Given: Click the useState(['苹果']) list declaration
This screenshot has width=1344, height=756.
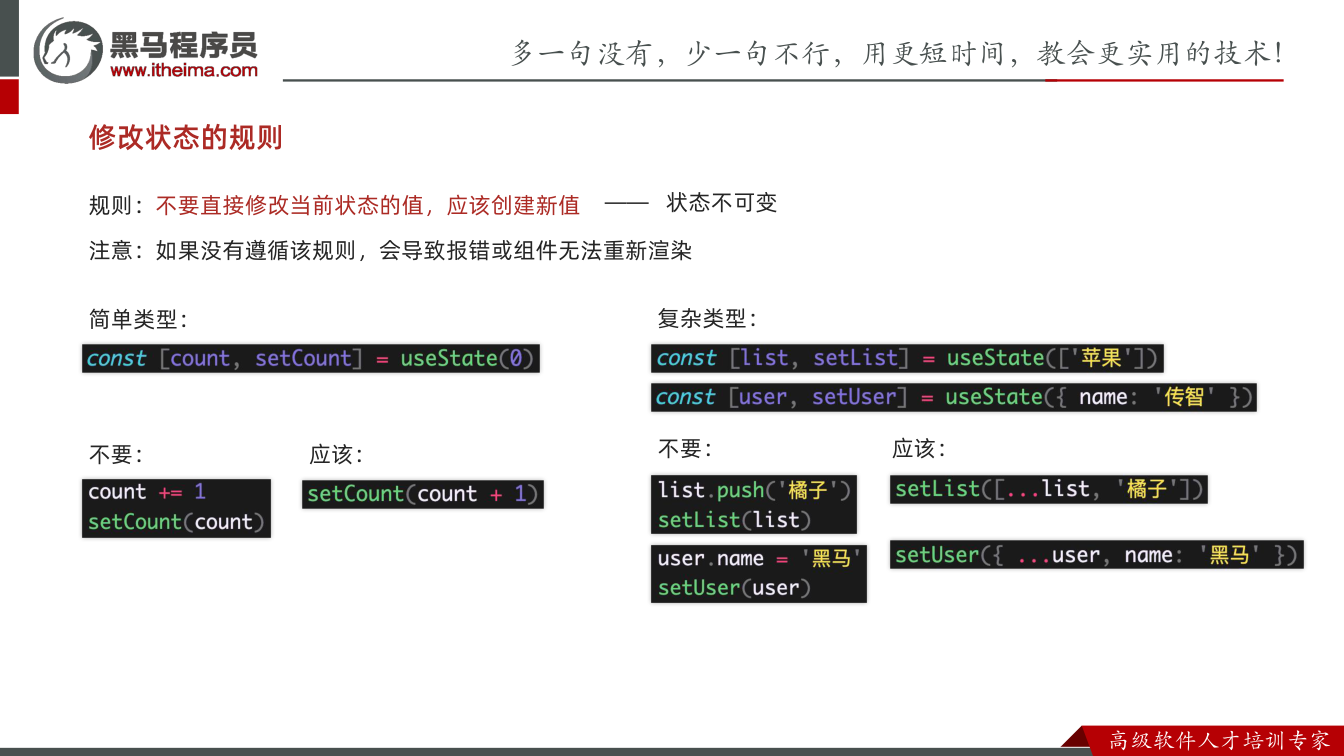Looking at the screenshot, I should [908, 358].
